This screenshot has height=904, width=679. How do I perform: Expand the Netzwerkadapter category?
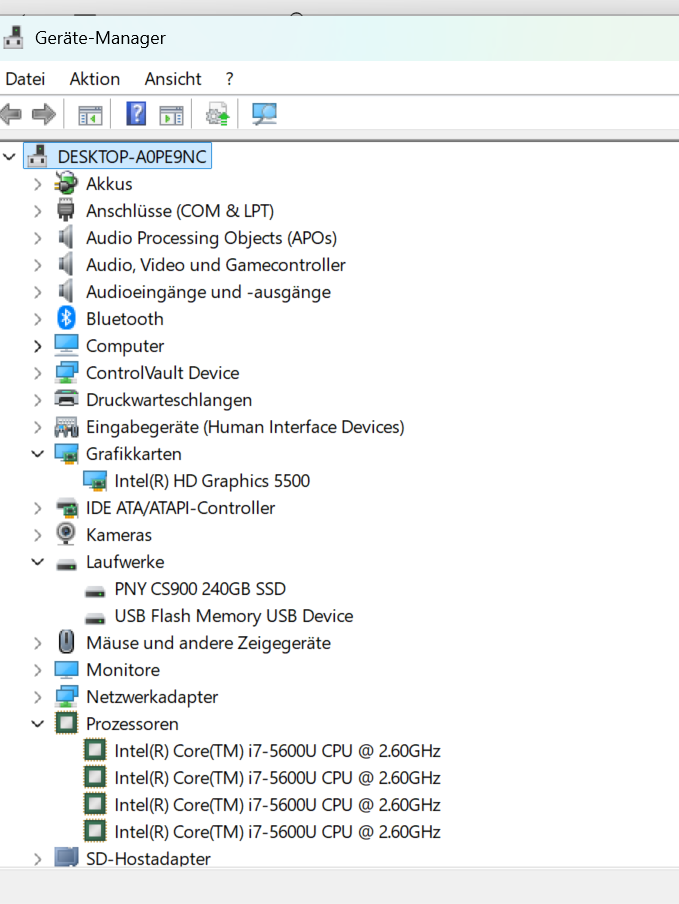(x=37, y=696)
